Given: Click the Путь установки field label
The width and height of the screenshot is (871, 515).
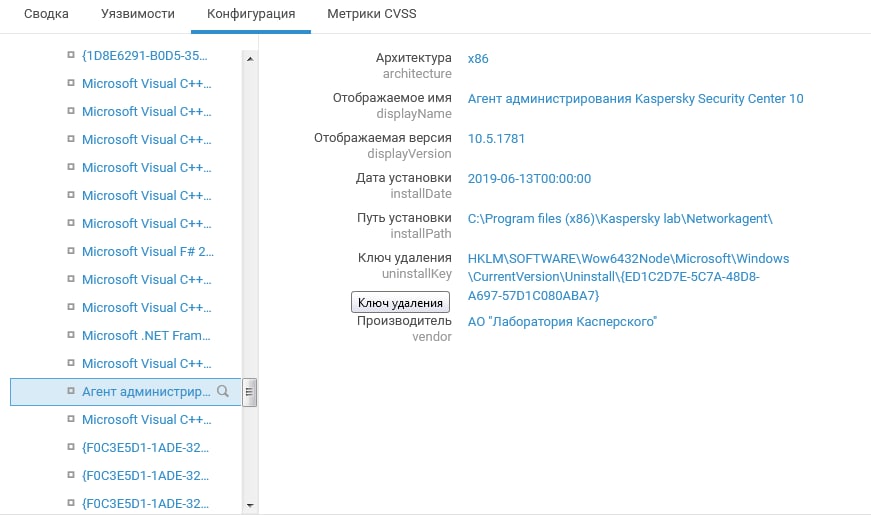Looking at the screenshot, I should tap(404, 218).
